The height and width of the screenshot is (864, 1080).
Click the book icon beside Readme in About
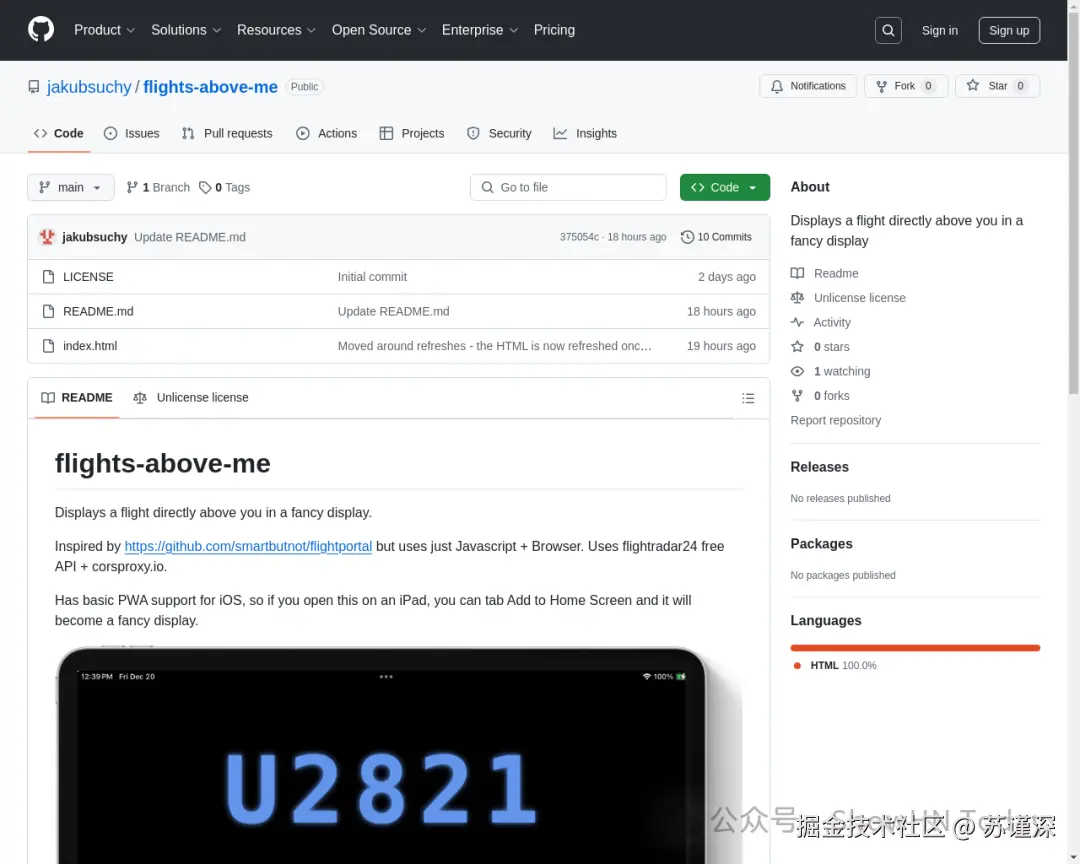point(797,274)
